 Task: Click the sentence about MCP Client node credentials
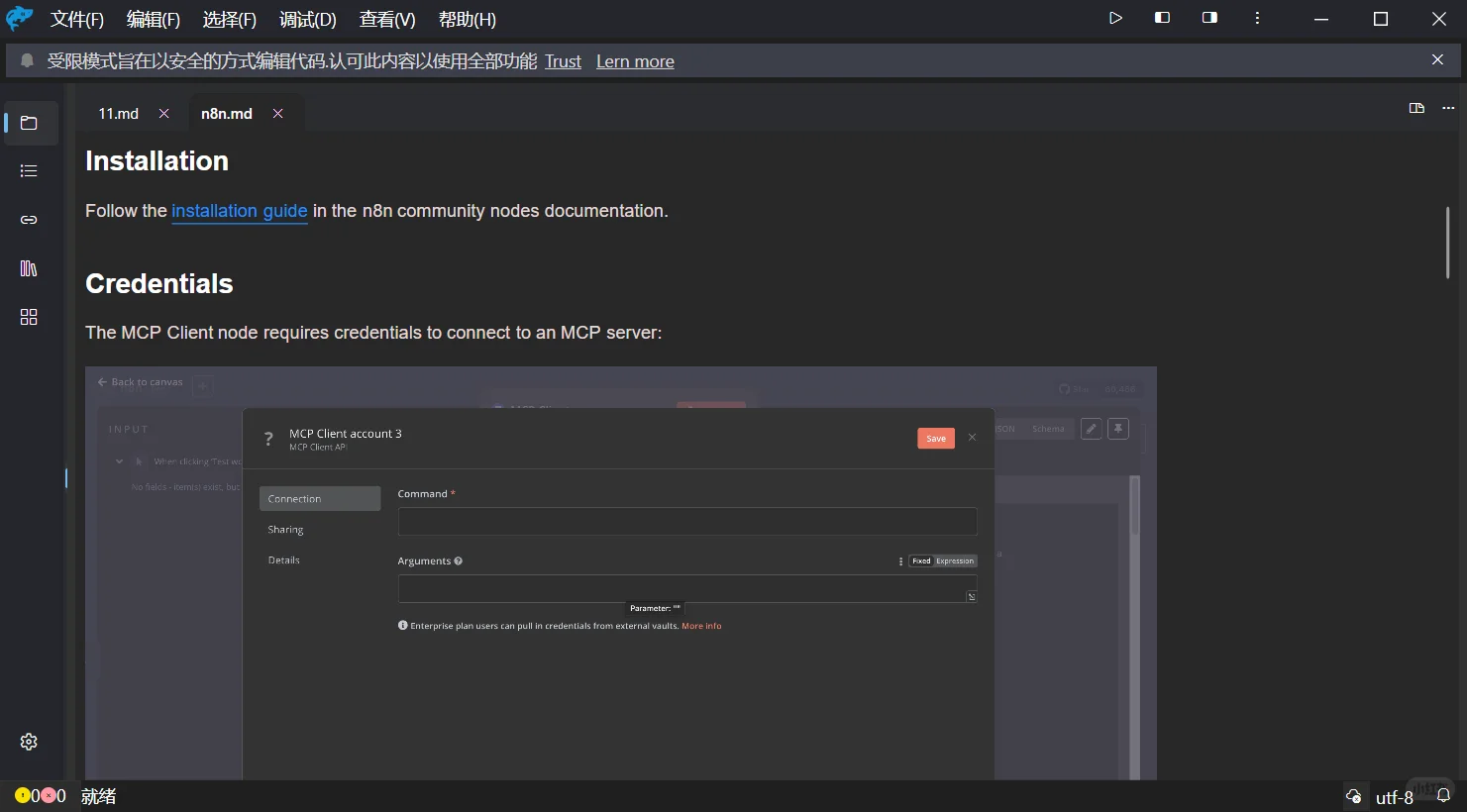[373, 333]
